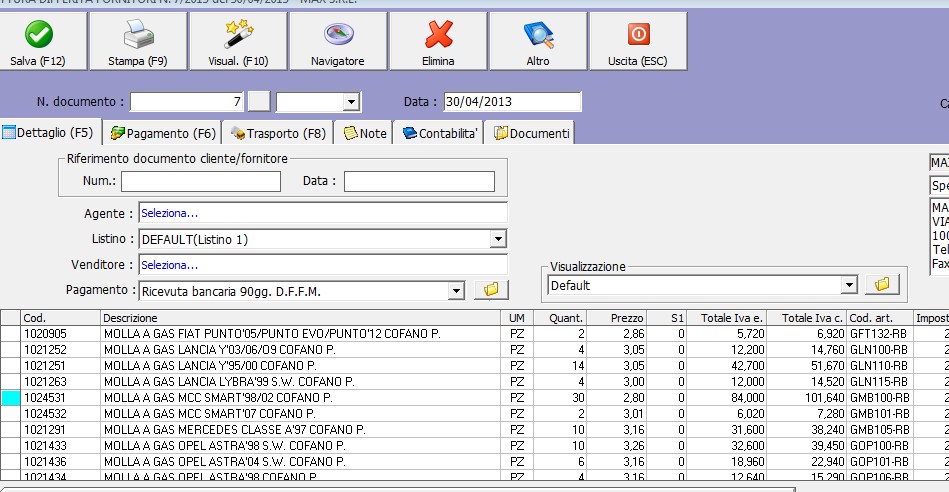Click the green checkmark Salva (F12) icon
The image size is (949, 492).
point(39,34)
